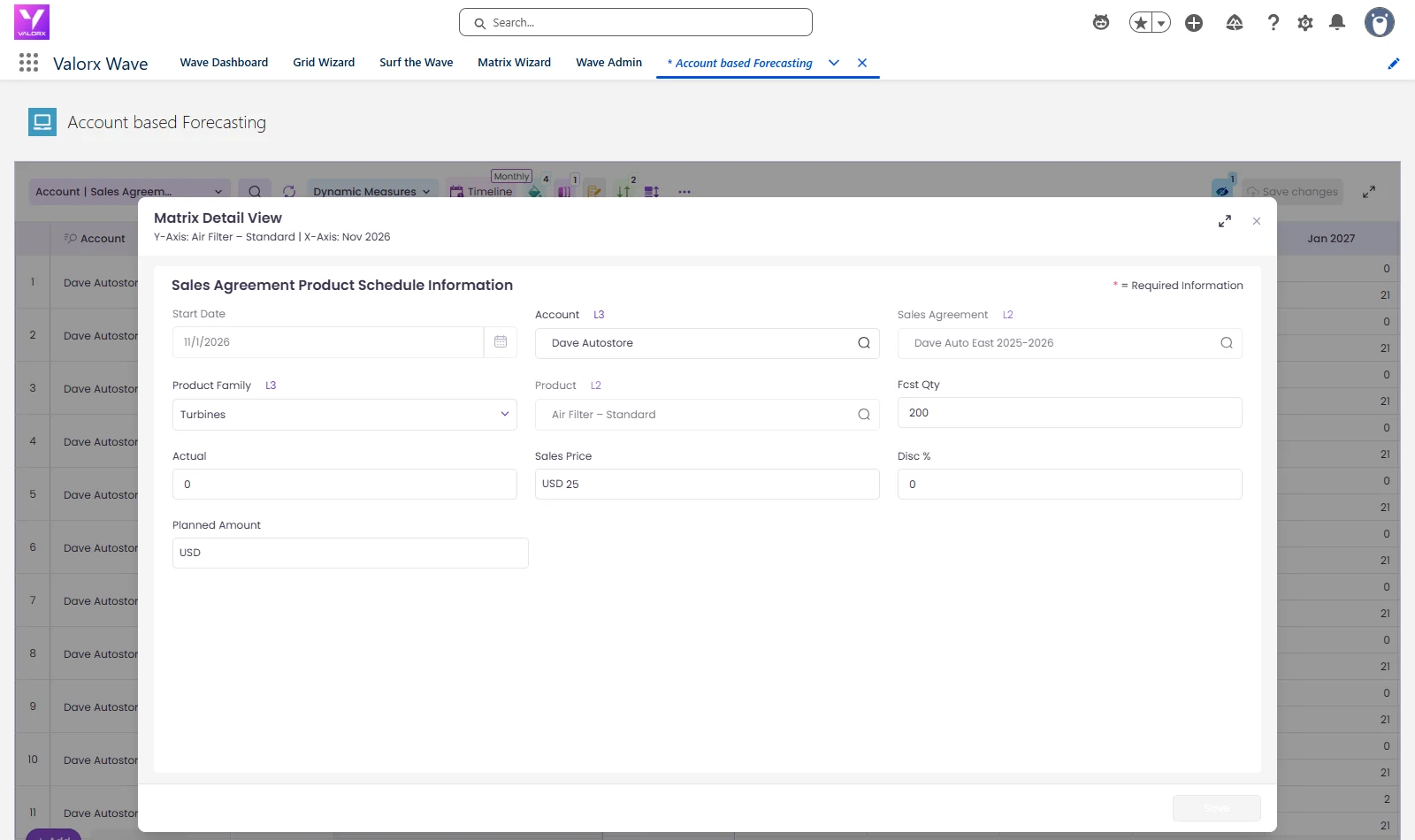Viewport: 1415px width, 840px height.
Task: Click the Valorx logo
Action: coord(32,22)
